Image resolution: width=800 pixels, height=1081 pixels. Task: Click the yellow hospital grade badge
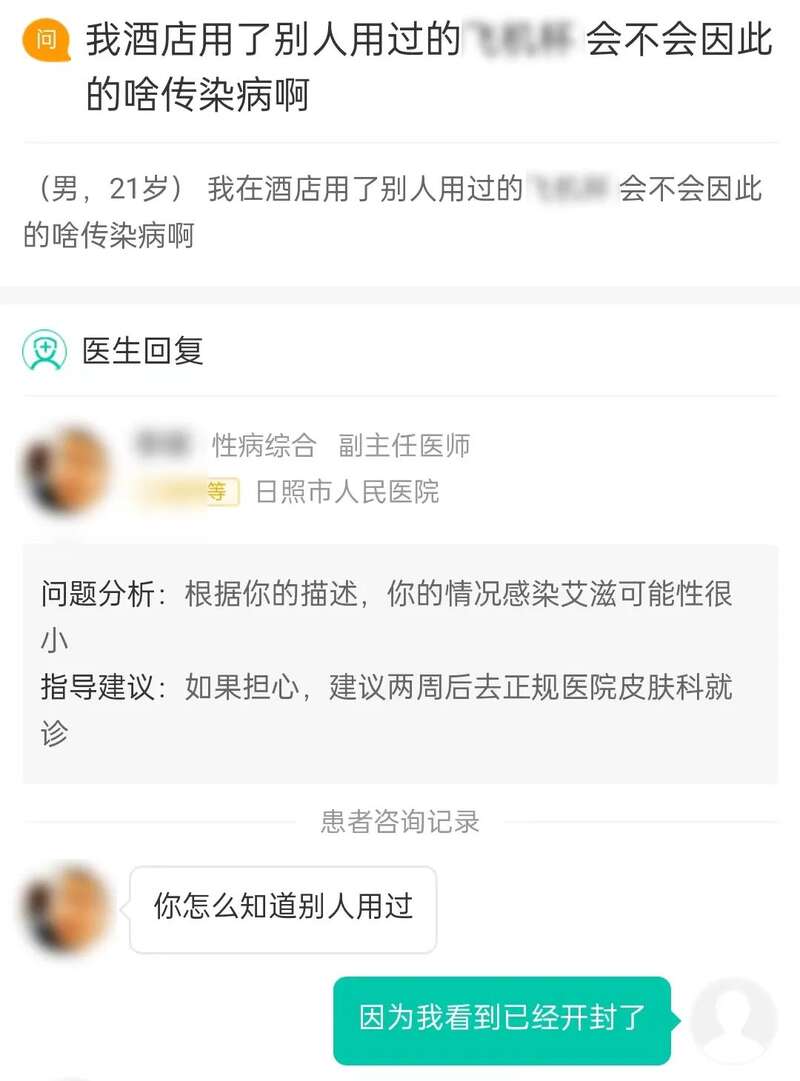click(x=188, y=492)
